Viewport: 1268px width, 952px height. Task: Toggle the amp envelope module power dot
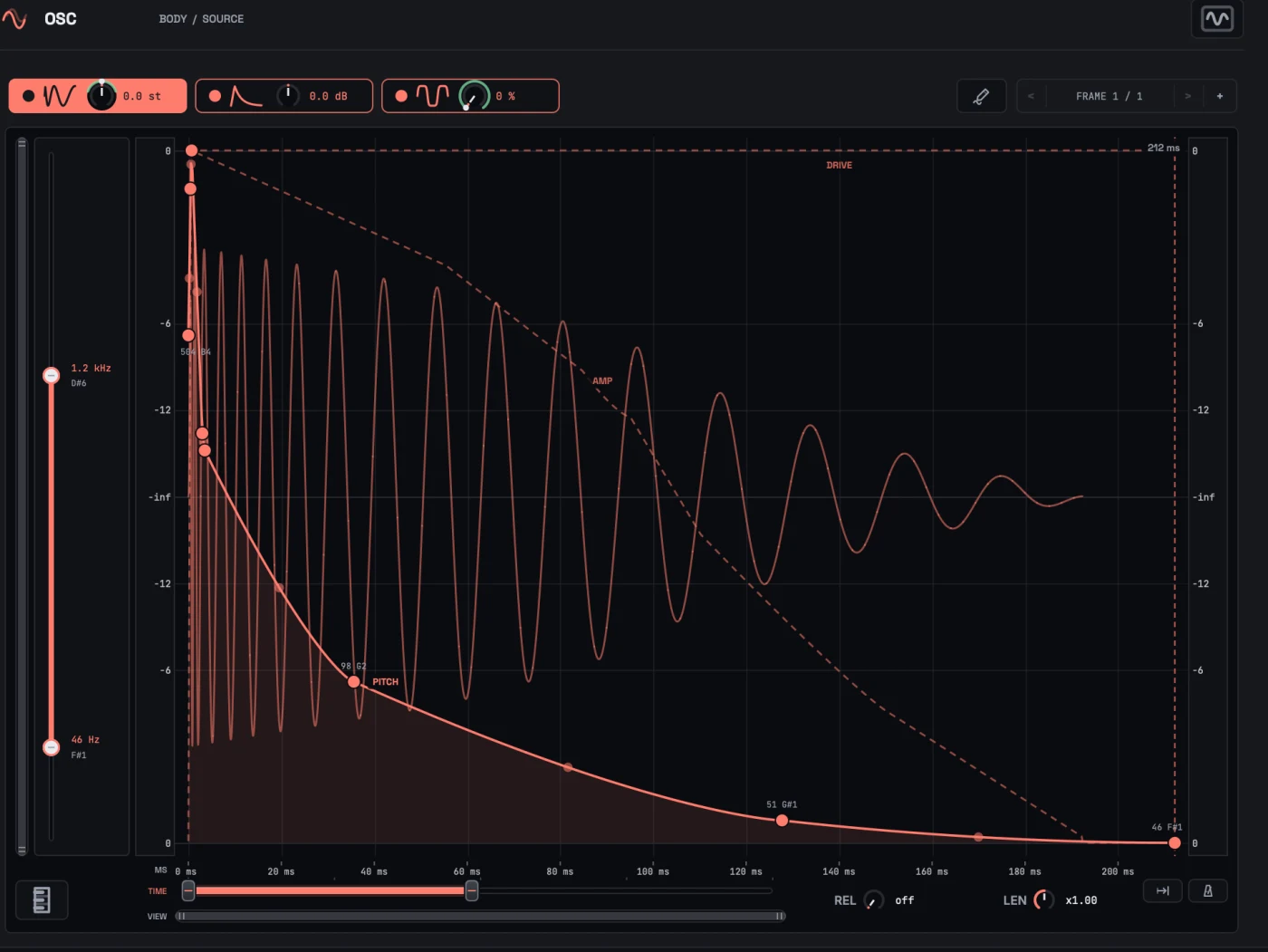tap(215, 96)
